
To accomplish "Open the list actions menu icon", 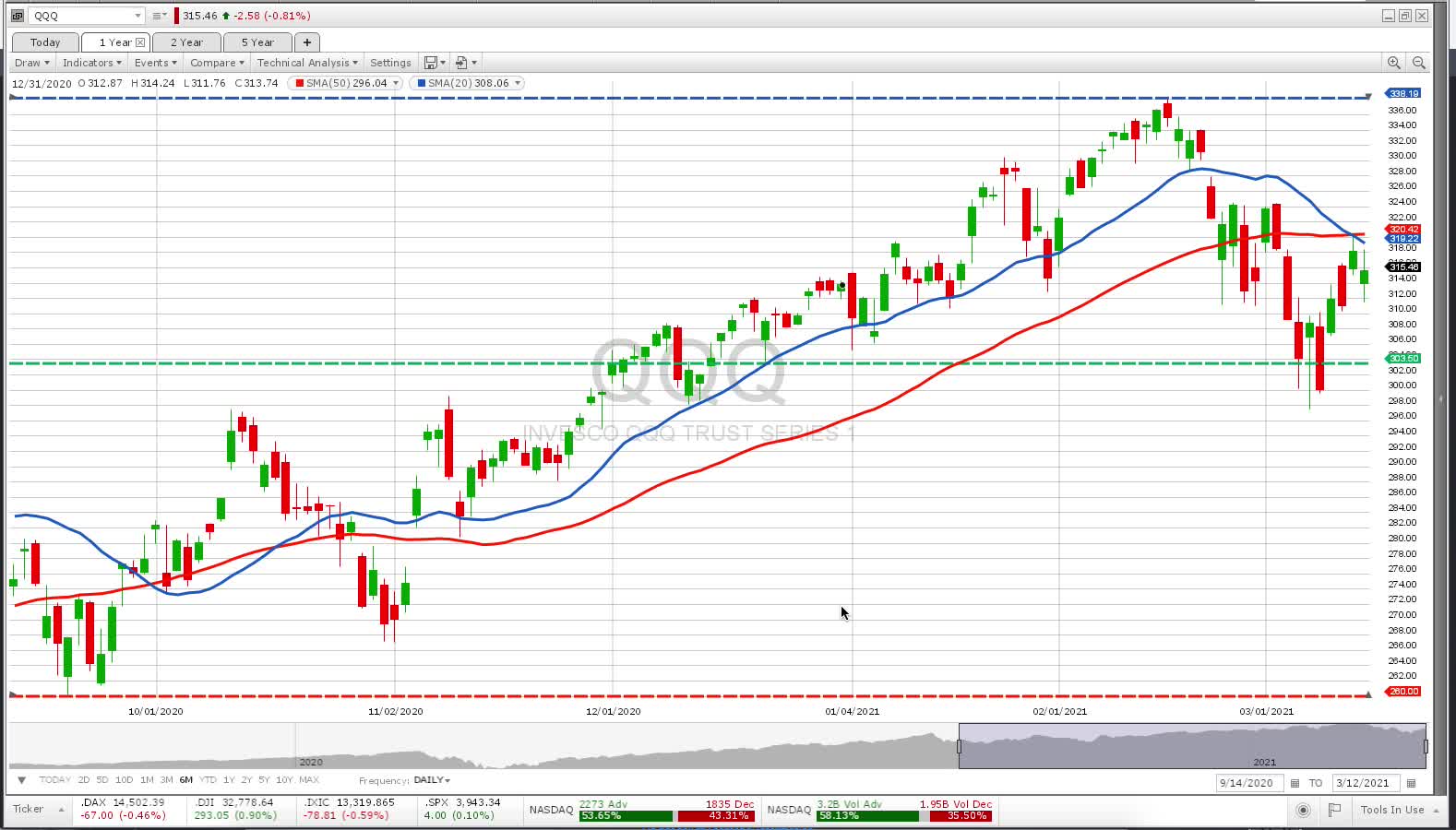I will 159,16.
